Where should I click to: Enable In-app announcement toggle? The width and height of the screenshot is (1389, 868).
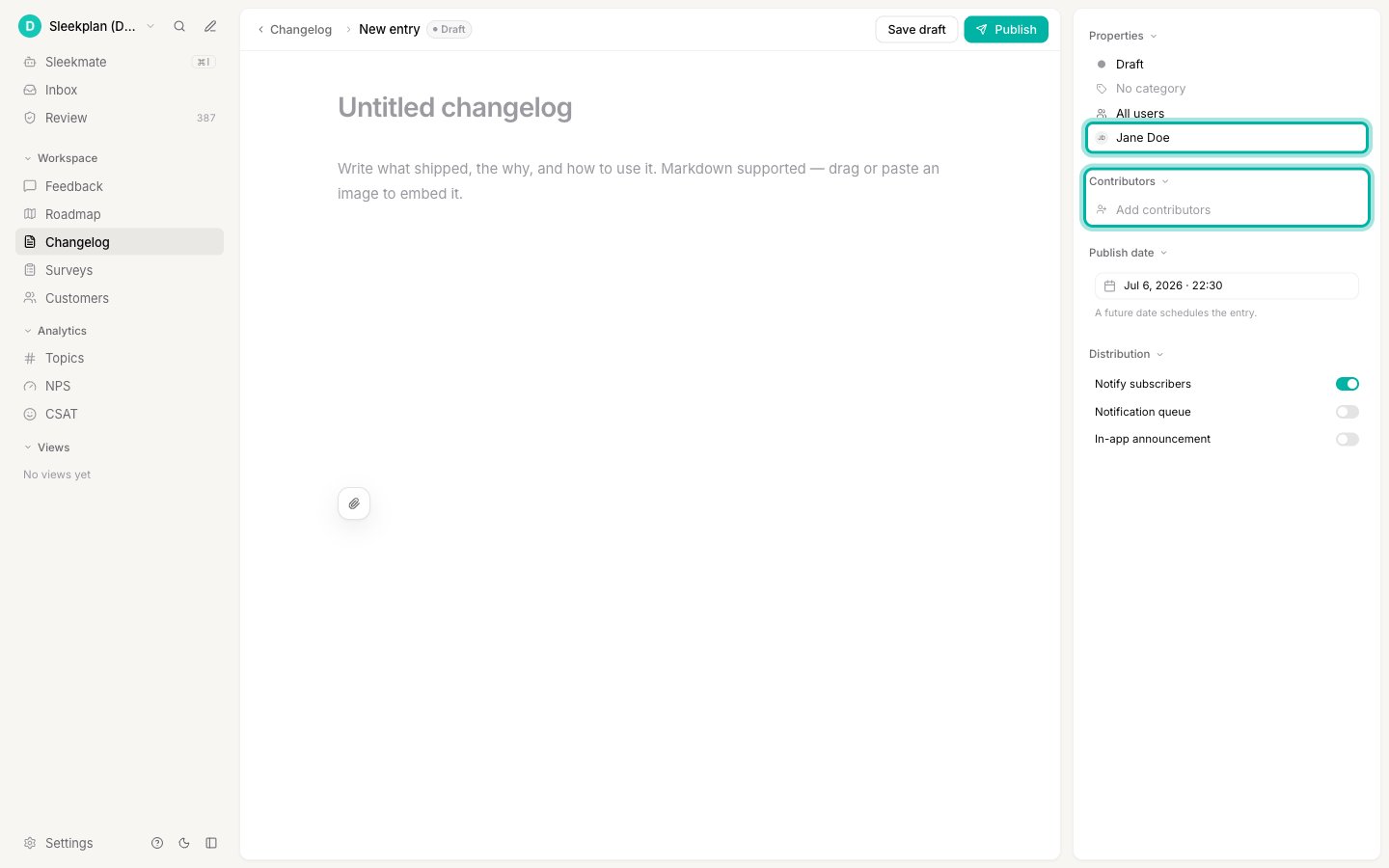point(1348,440)
